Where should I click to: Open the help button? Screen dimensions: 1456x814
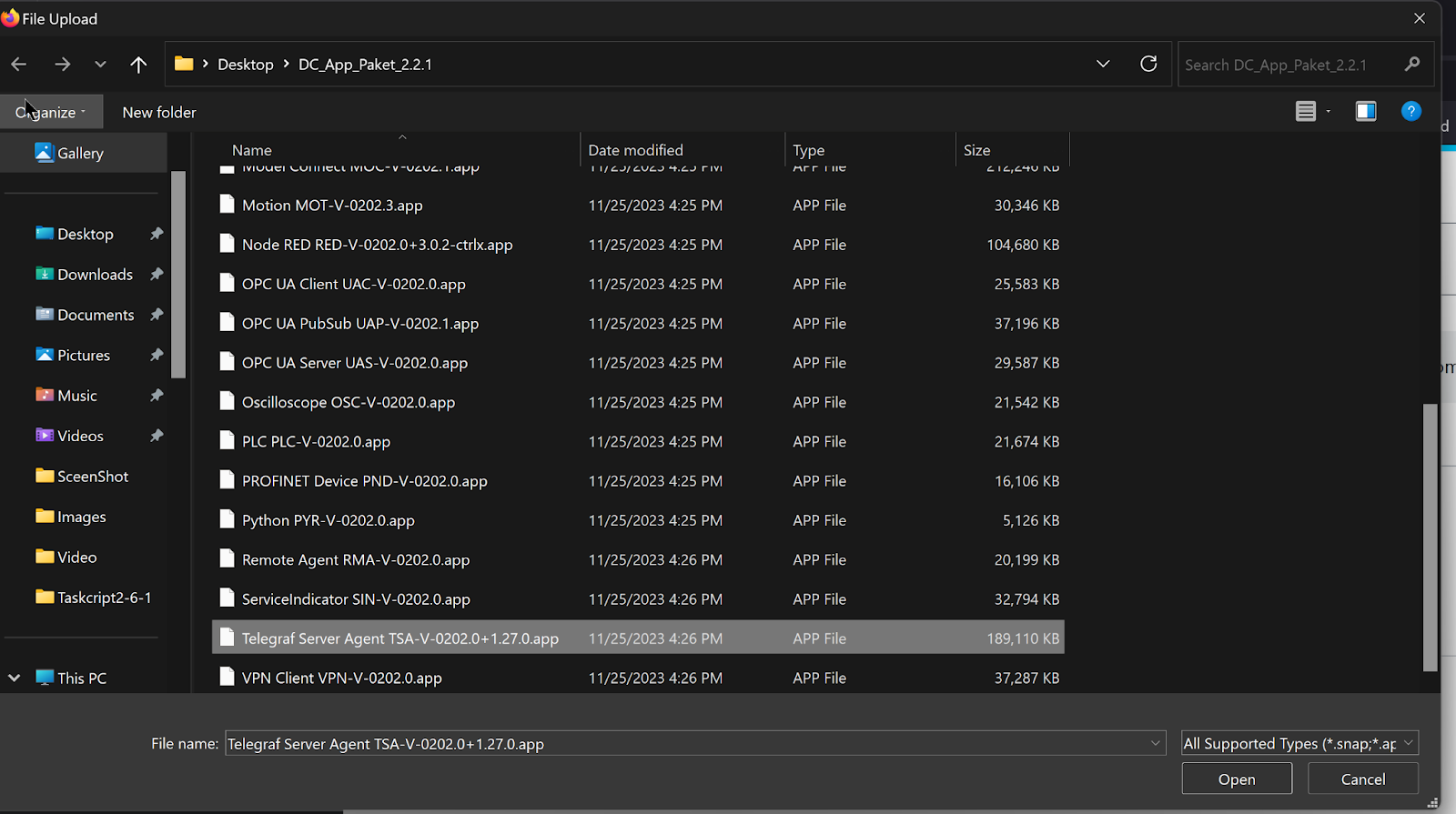1411,111
